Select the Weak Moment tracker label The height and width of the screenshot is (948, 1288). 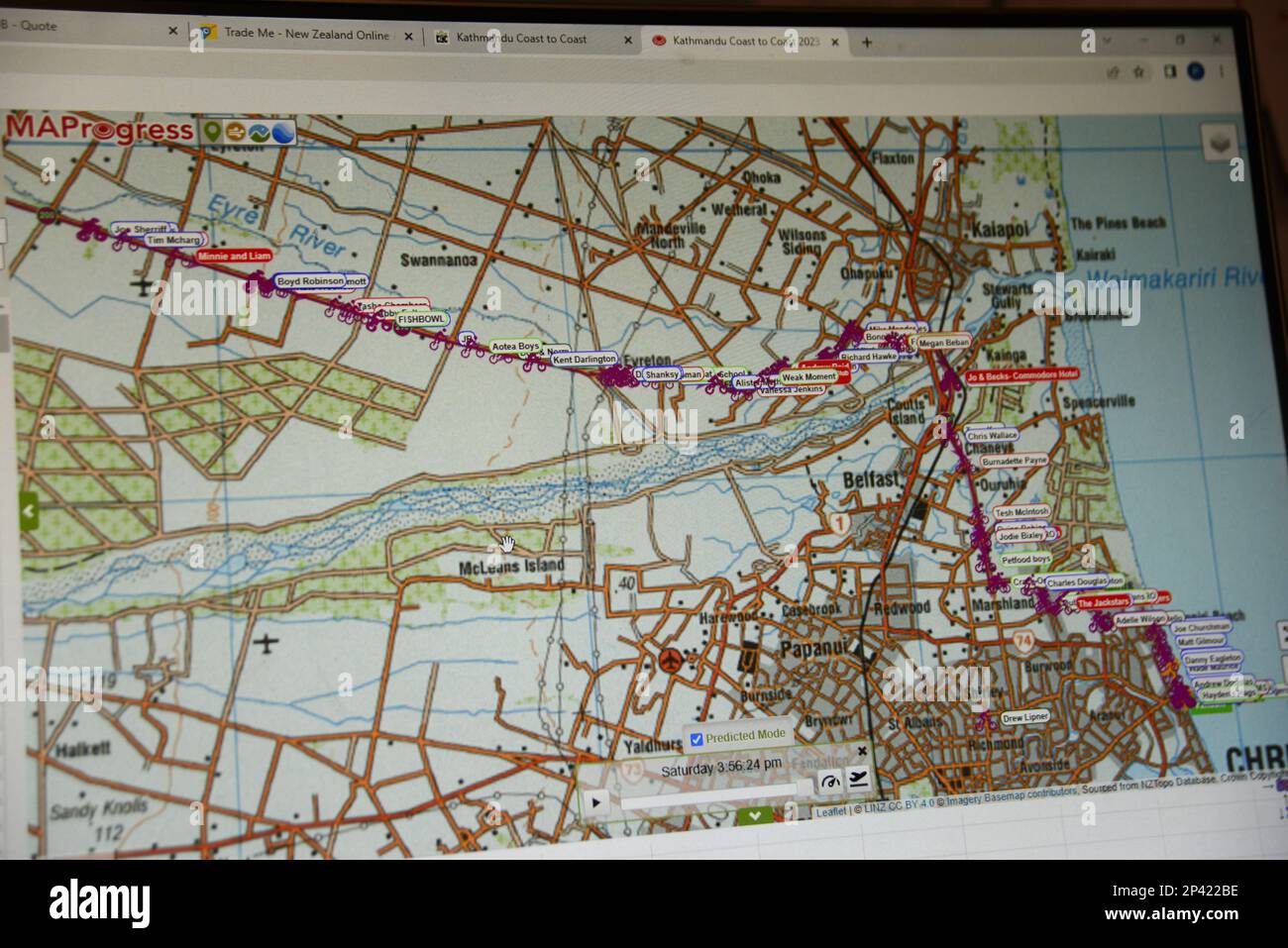click(809, 377)
